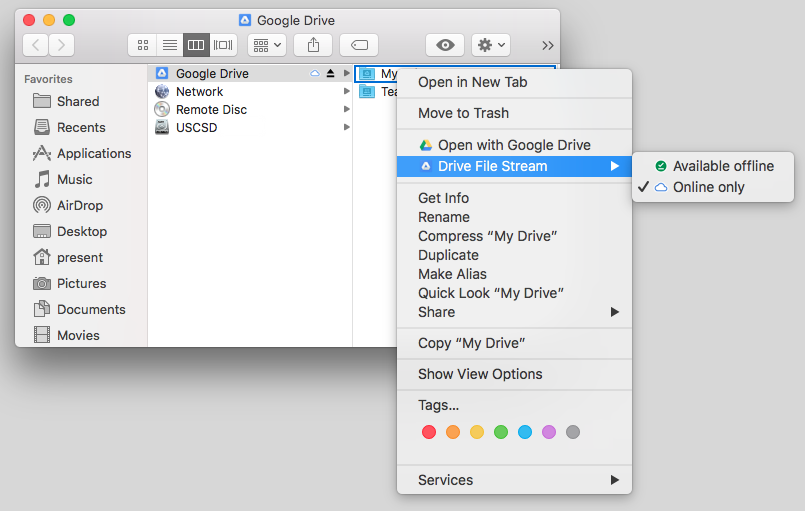Choose Get Info from context menu
This screenshot has width=805, height=511.
click(x=514, y=198)
